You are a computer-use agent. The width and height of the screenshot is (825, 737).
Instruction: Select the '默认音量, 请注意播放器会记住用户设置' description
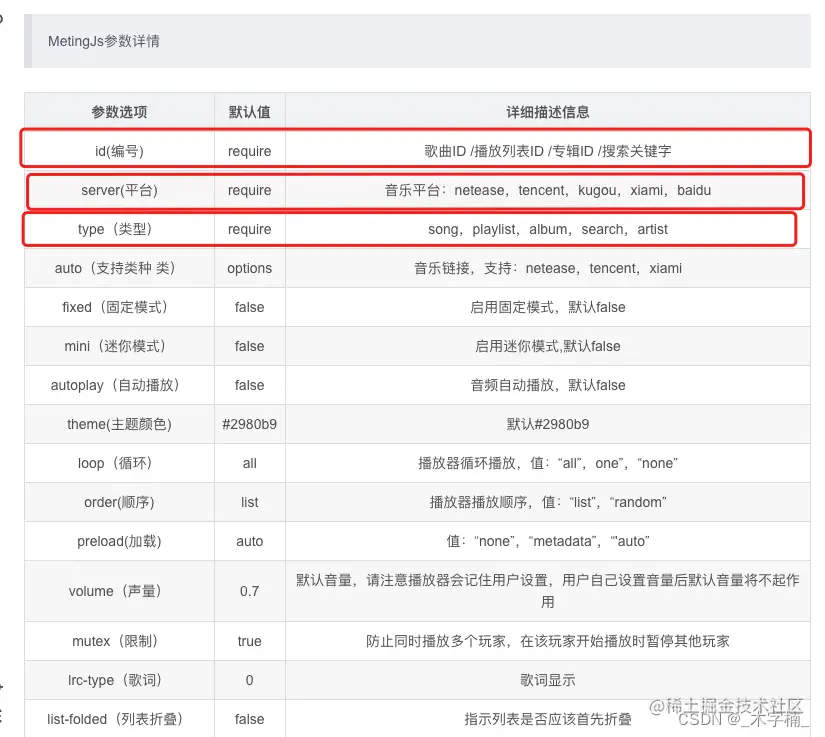pos(548,591)
